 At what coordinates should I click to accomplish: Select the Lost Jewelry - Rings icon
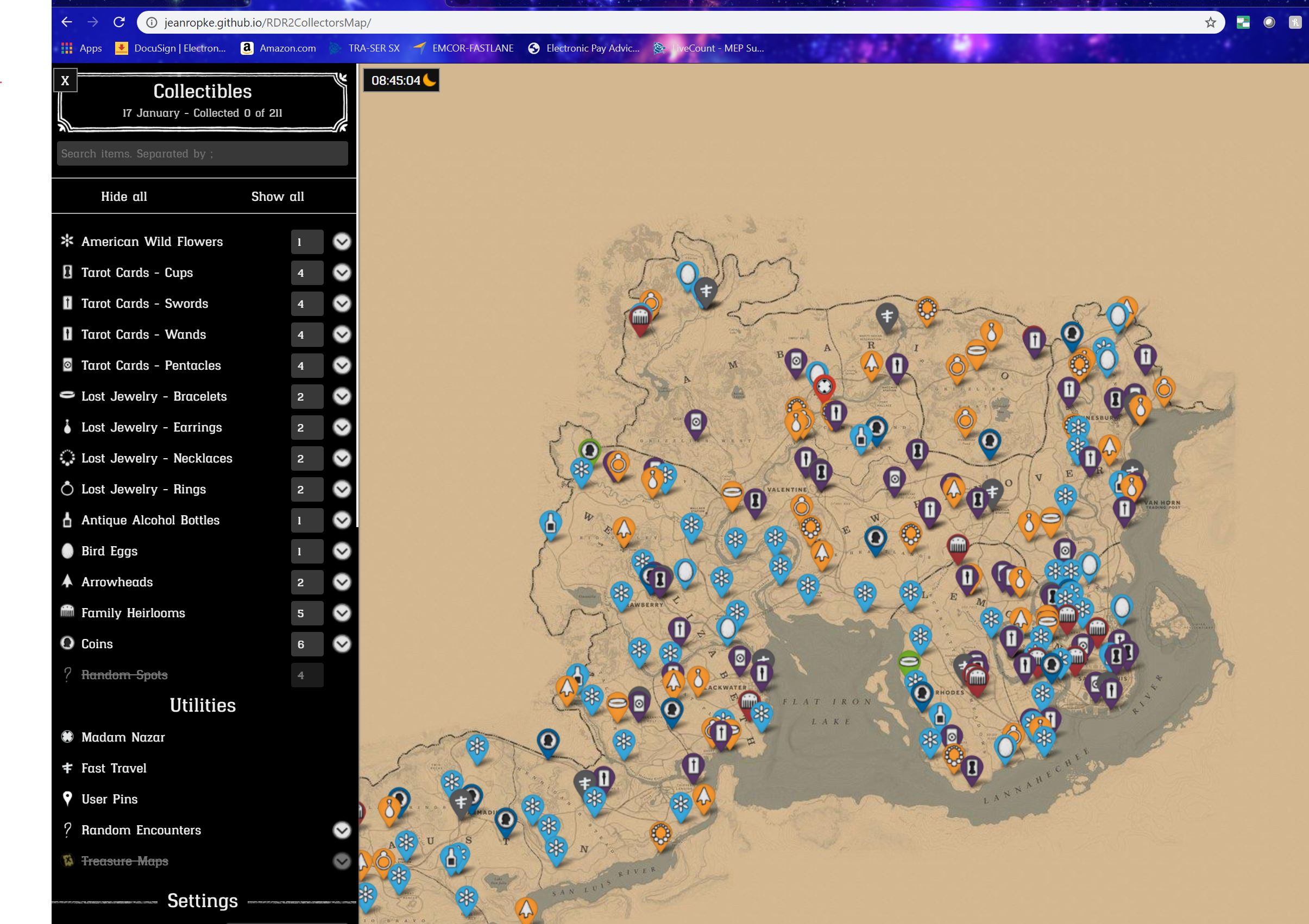click(68, 489)
